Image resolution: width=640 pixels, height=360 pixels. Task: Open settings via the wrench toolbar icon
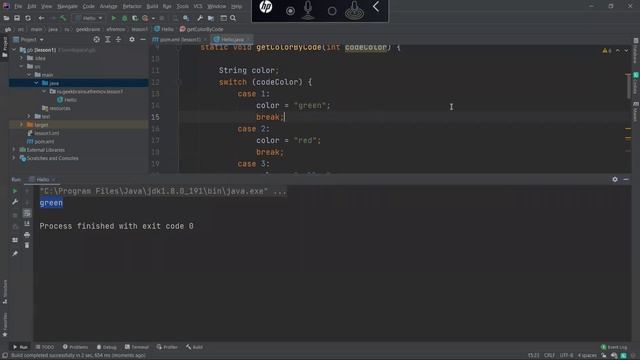pyautogui.click(x=200, y=18)
